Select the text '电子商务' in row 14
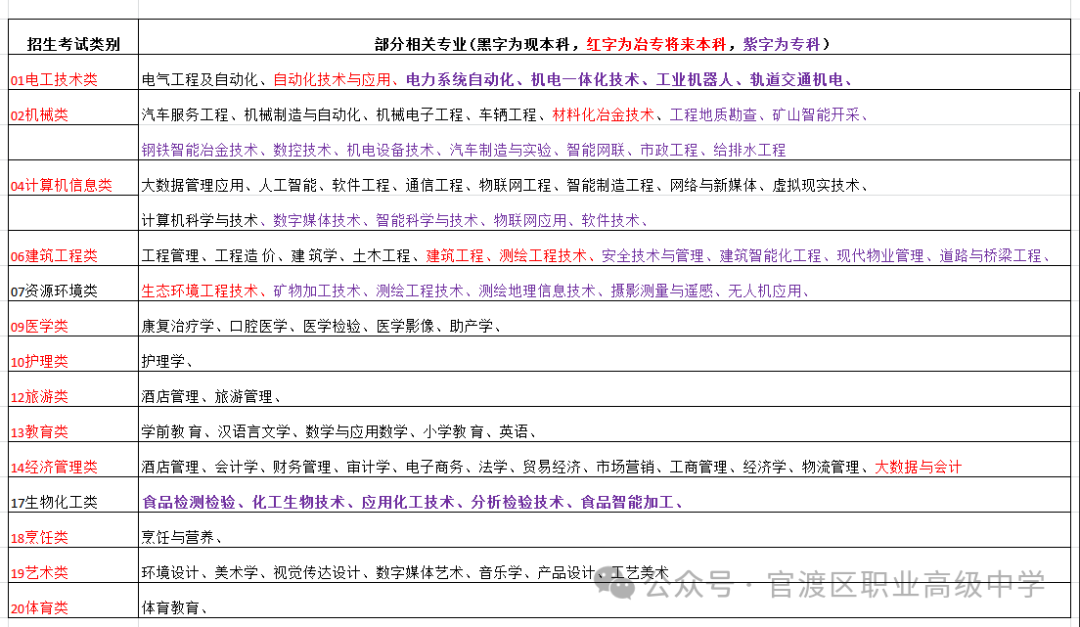This screenshot has height=627, width=1080. pos(435,467)
